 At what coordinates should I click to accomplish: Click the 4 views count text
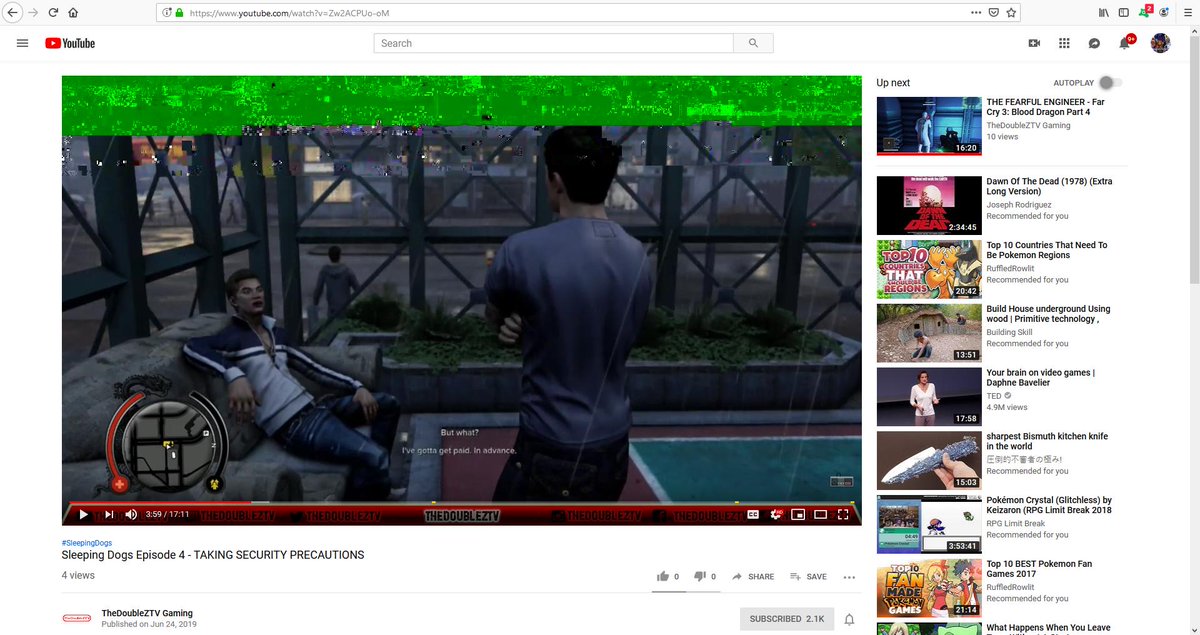coord(78,575)
